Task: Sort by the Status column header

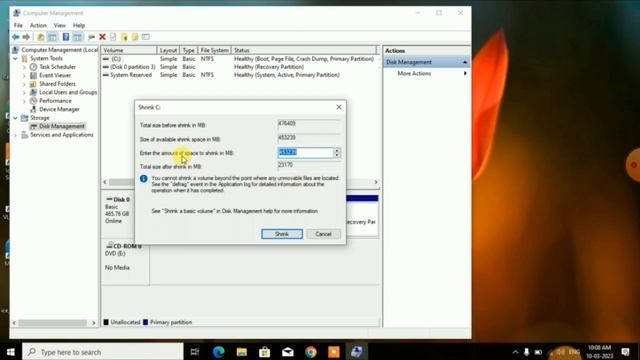Action: [304, 50]
